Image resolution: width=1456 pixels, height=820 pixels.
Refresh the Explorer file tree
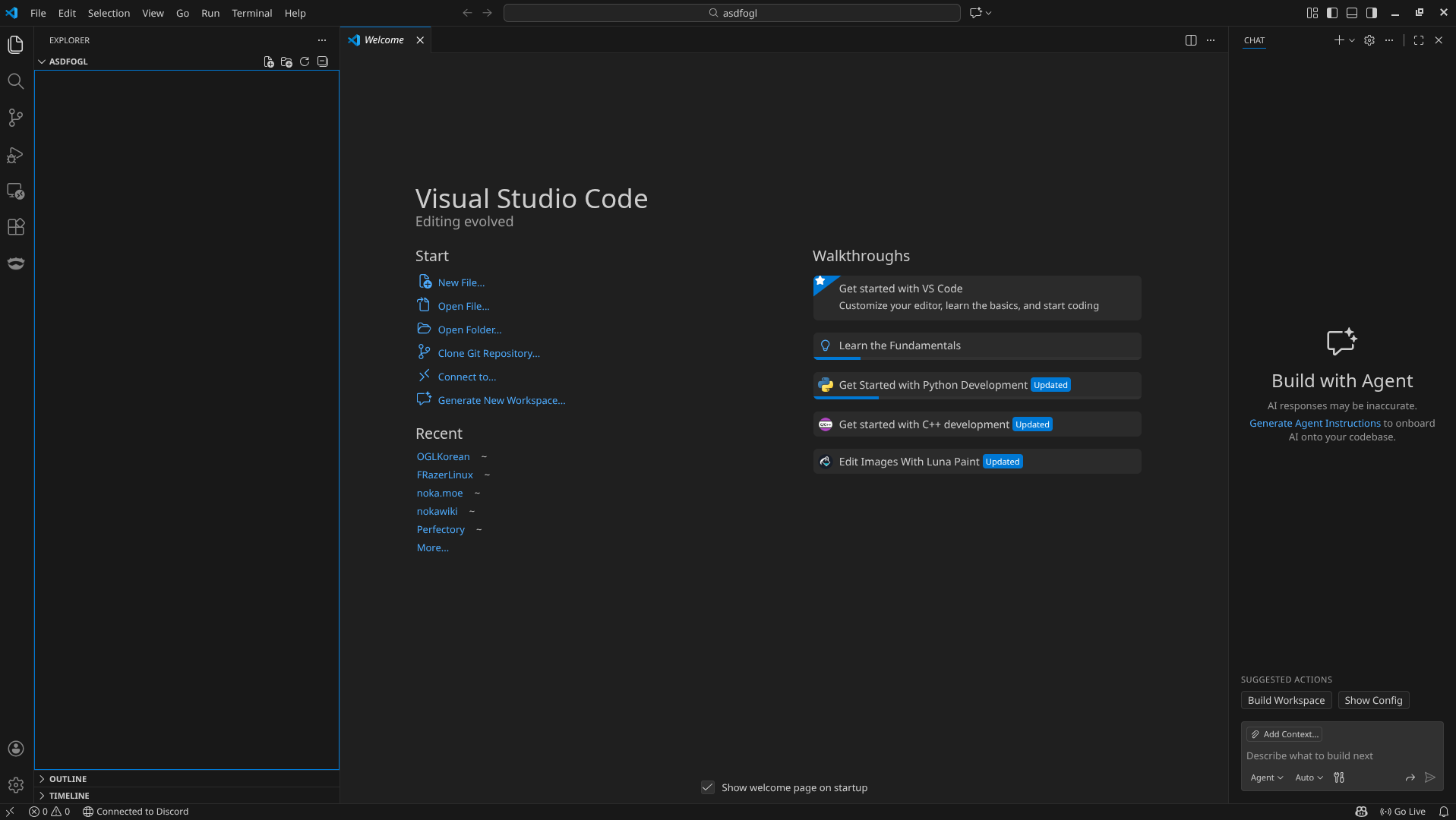click(305, 61)
